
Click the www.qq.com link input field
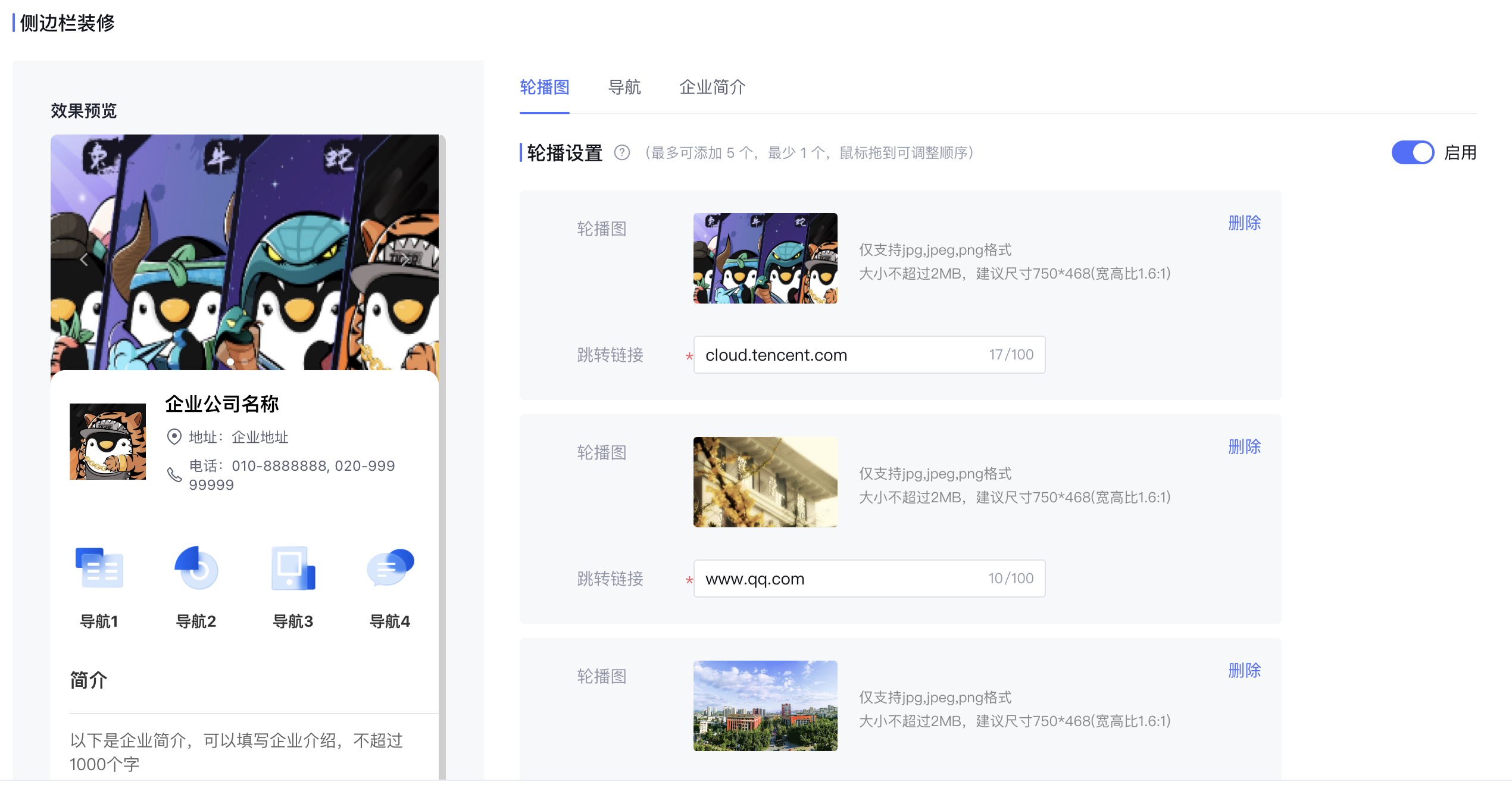tap(869, 579)
